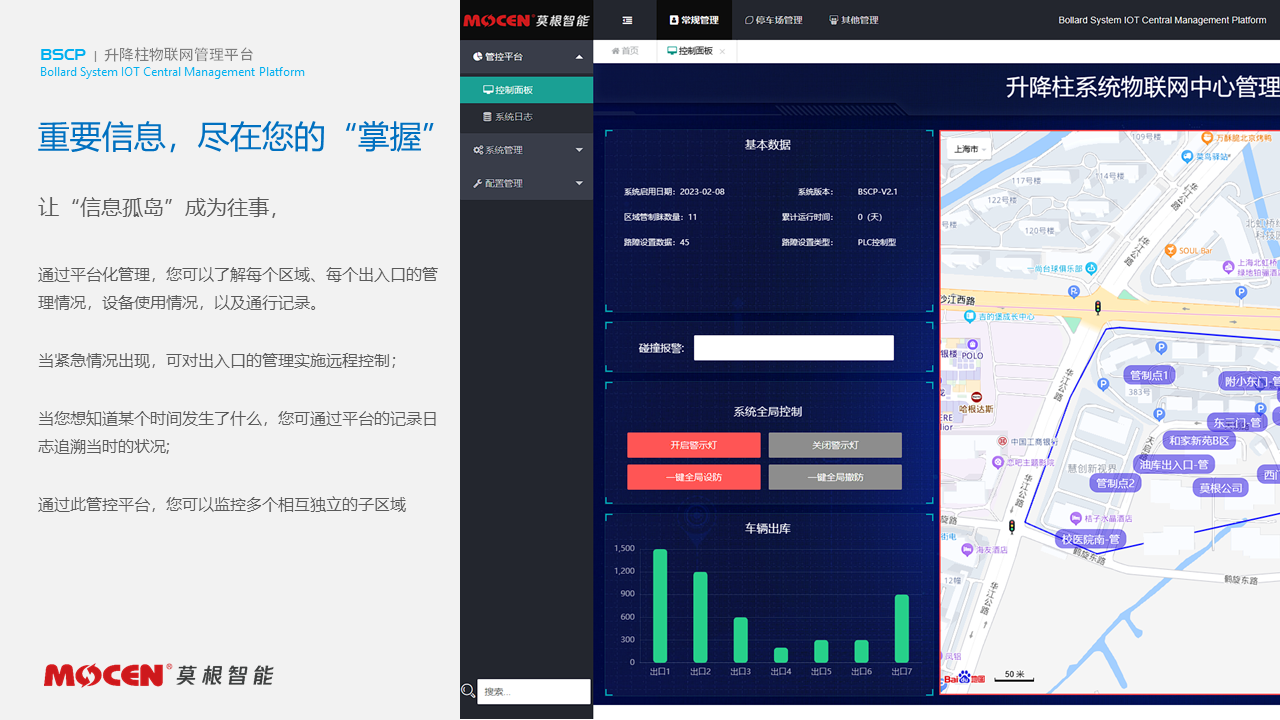Turn on warning lights with 开启警示灯
The height and width of the screenshot is (720, 1280).
click(x=693, y=445)
